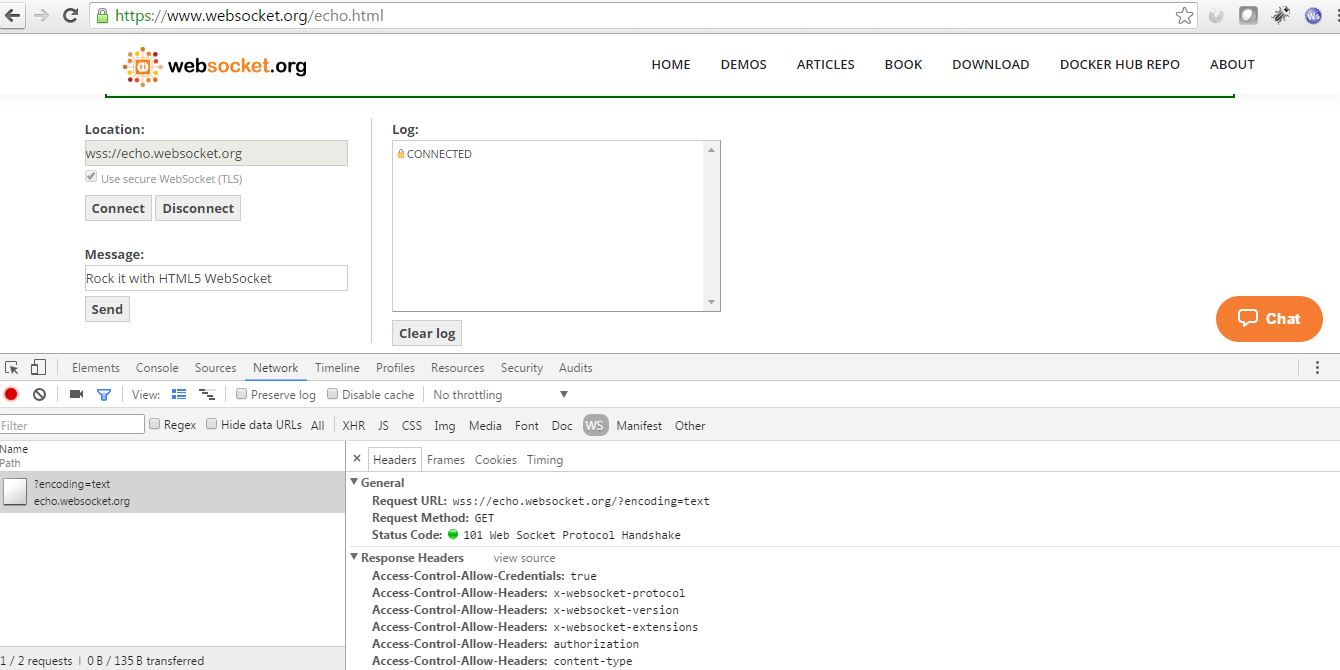Screen dimensions: 1340x670
Task: Click the bug extension icon
Action: click(x=1281, y=15)
